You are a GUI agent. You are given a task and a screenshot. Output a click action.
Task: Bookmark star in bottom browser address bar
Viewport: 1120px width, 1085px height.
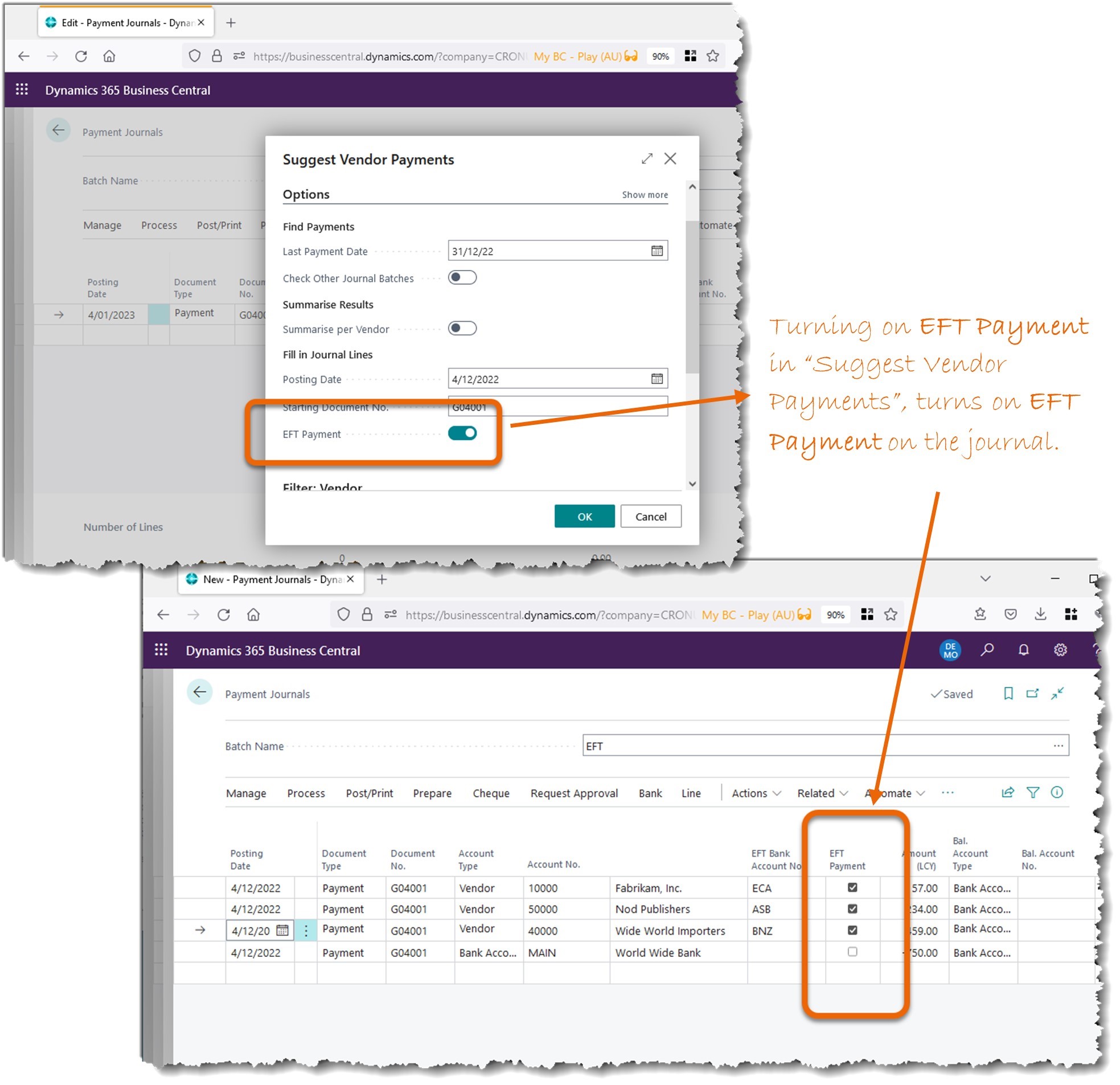pos(891,615)
